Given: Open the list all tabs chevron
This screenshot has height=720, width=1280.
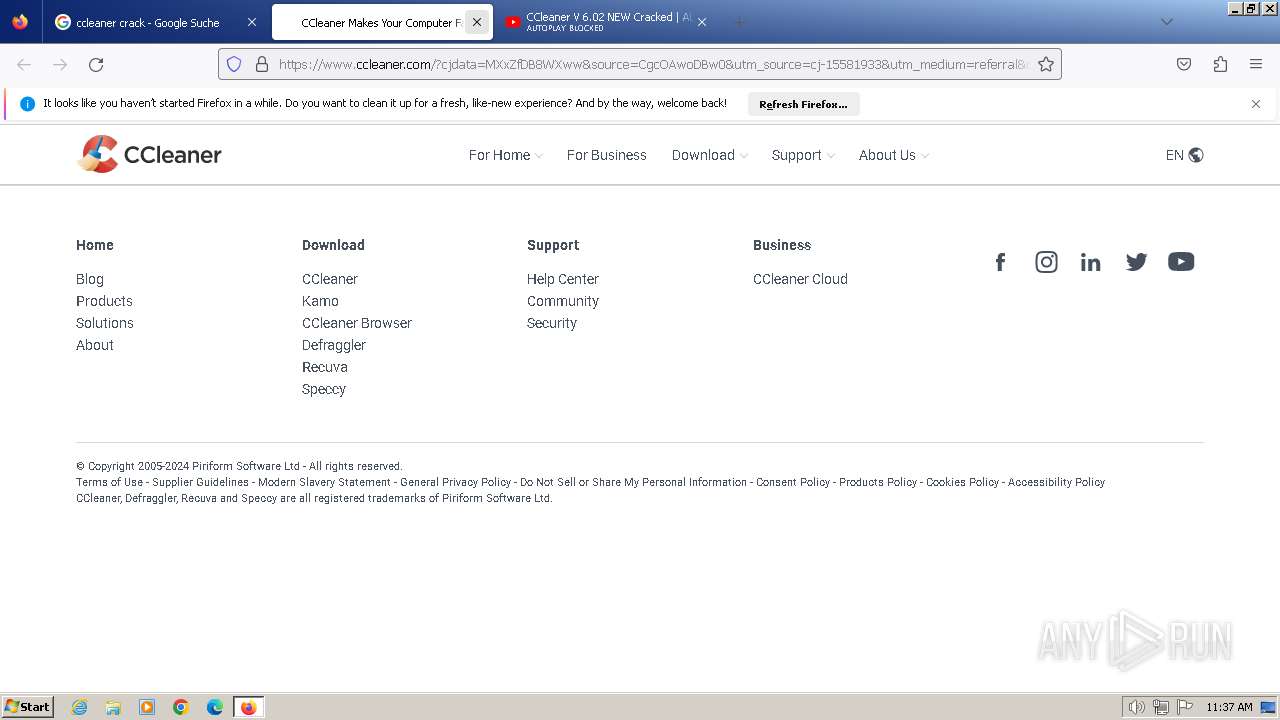Looking at the screenshot, I should (1166, 22).
